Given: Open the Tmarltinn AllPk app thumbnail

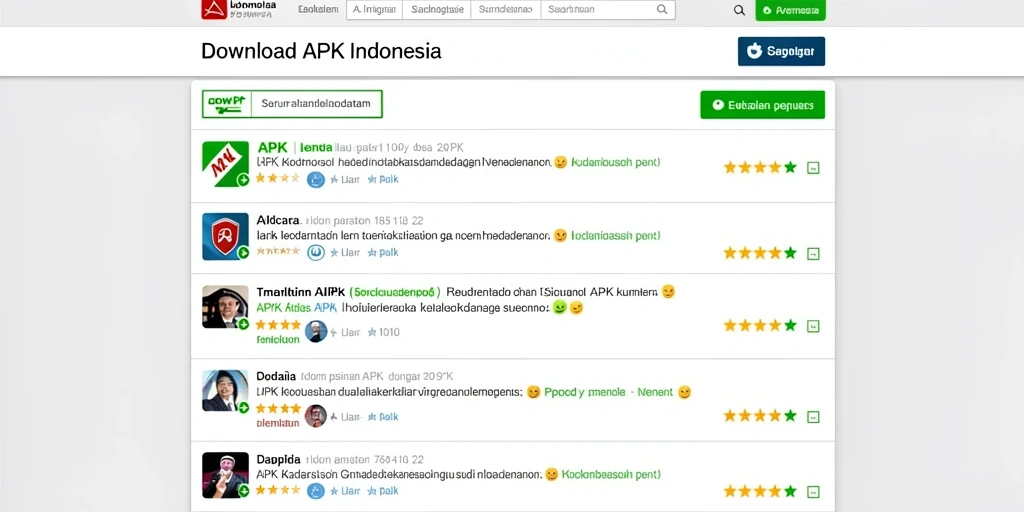Looking at the screenshot, I should click(x=225, y=306).
